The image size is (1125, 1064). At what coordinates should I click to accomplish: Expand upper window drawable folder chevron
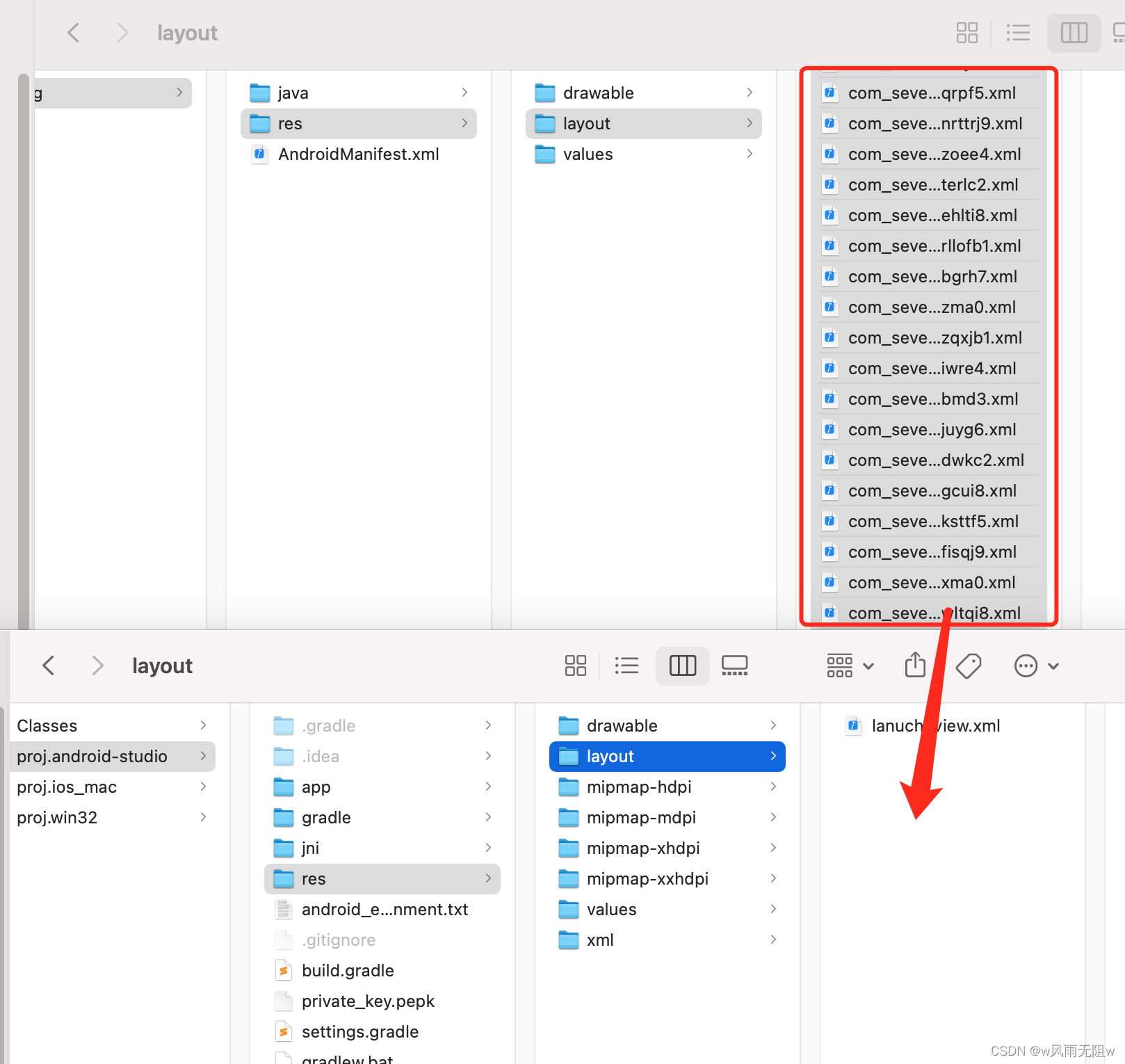pos(750,92)
